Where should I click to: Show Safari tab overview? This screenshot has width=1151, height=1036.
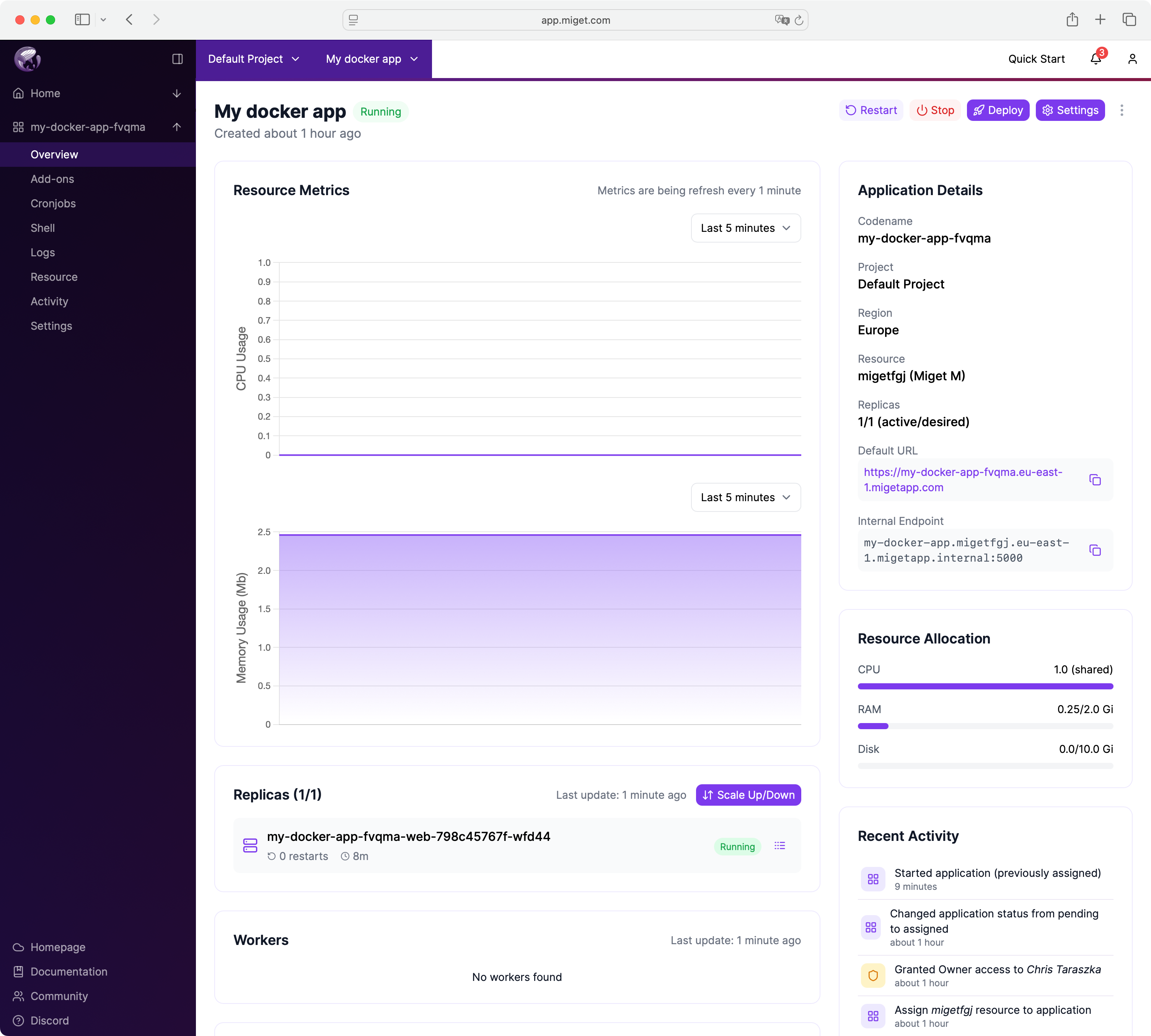(1129, 20)
